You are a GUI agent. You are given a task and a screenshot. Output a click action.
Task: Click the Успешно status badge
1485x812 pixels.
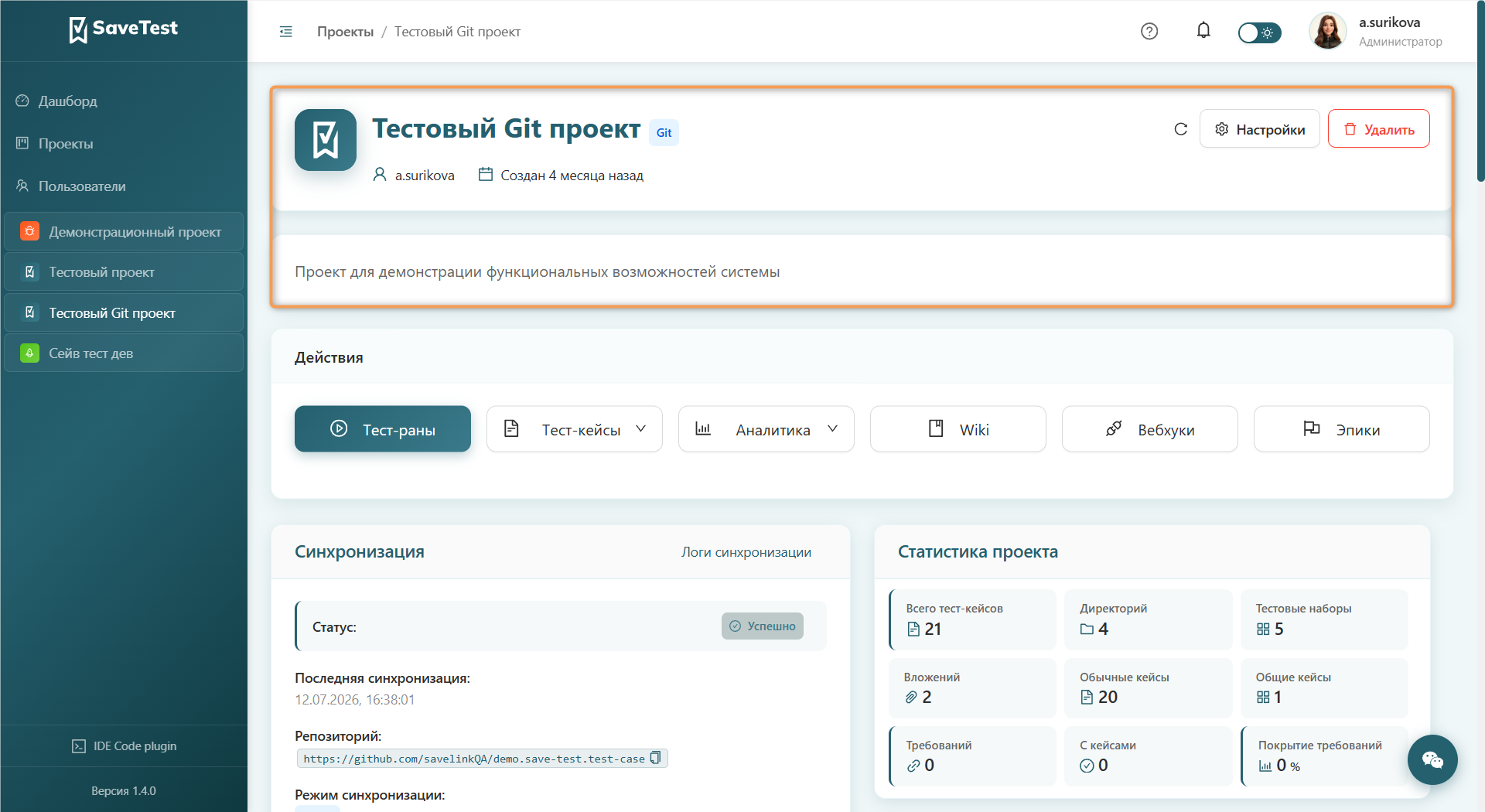[x=762, y=626]
